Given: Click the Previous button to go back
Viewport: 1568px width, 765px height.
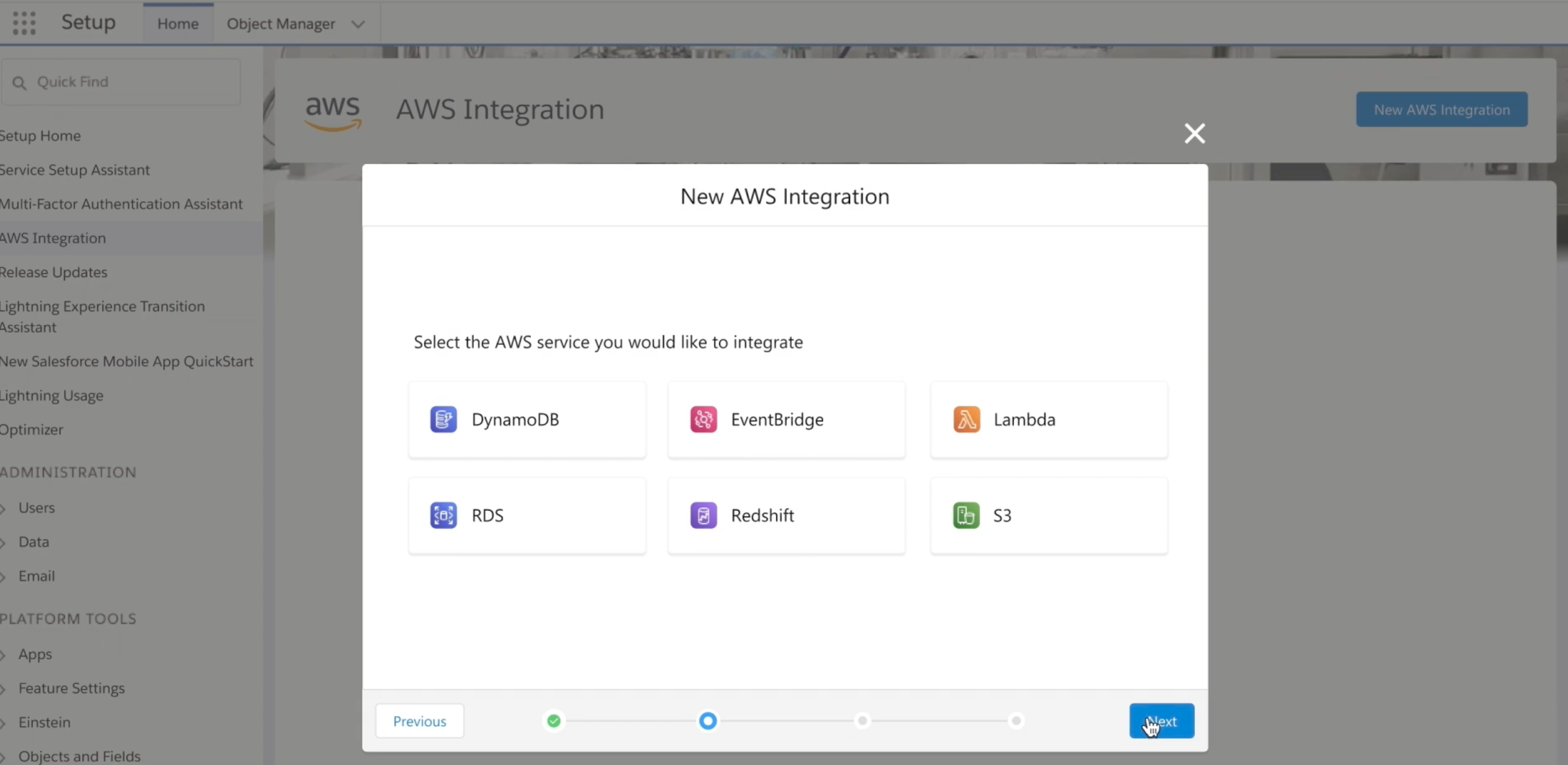Looking at the screenshot, I should (418, 720).
